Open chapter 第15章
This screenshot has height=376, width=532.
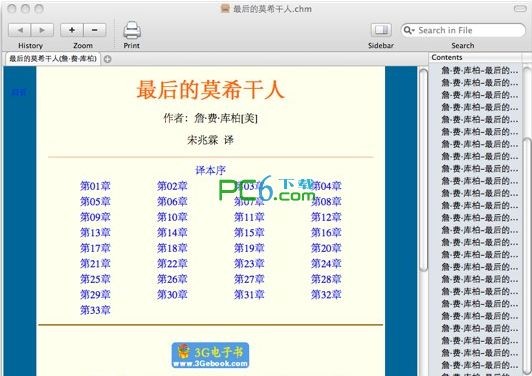tap(249, 233)
